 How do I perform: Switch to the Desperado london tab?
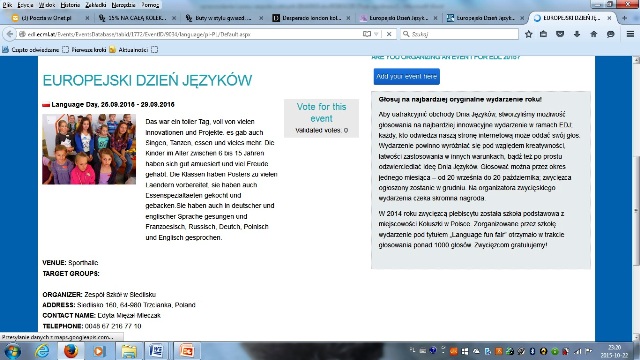(311, 18)
